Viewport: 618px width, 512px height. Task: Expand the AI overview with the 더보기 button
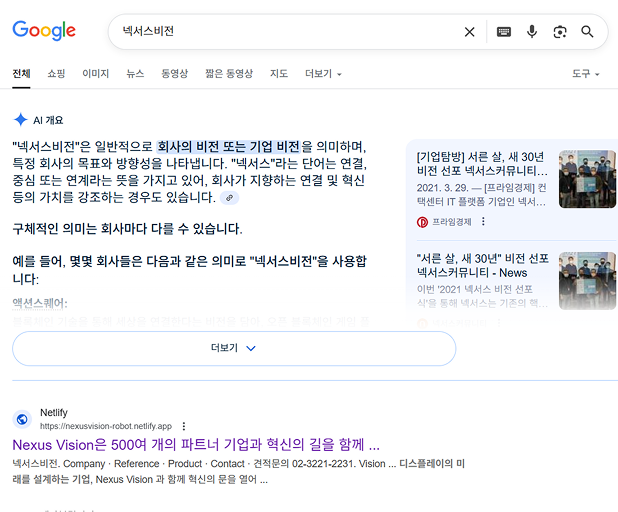[x=234, y=348]
